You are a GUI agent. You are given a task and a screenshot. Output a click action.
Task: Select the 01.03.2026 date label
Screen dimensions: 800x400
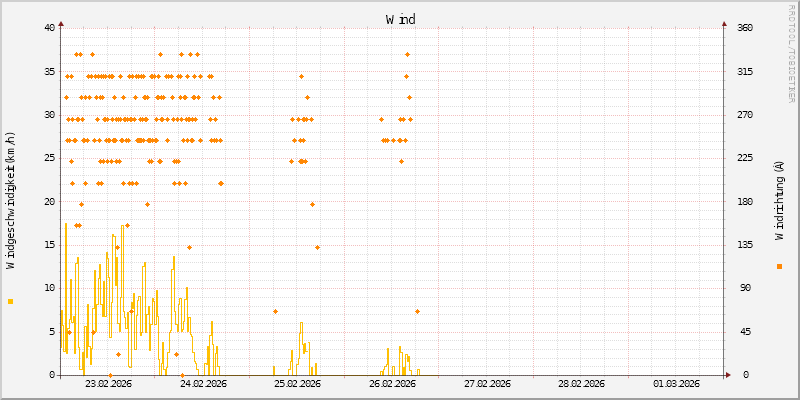tap(676, 383)
